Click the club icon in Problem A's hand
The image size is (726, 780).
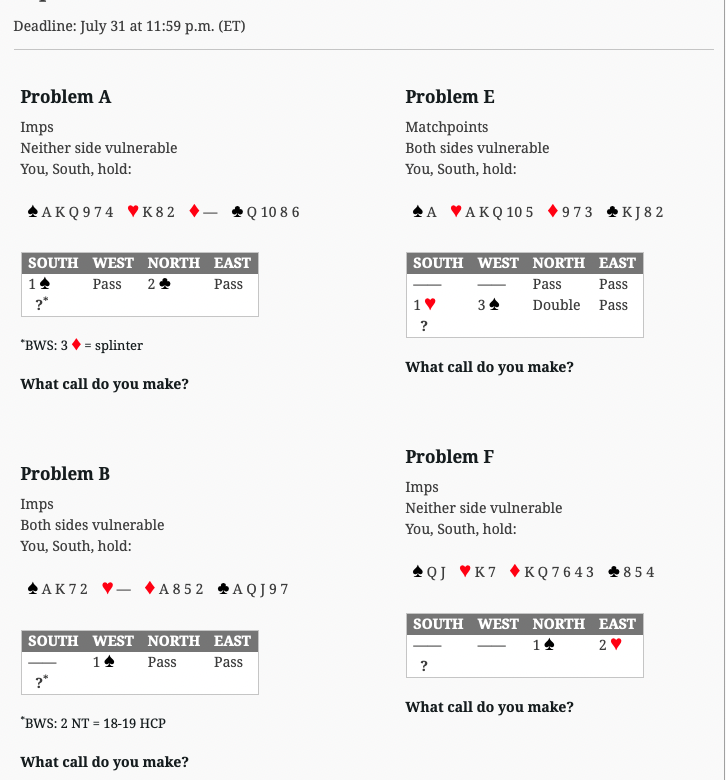[237, 212]
